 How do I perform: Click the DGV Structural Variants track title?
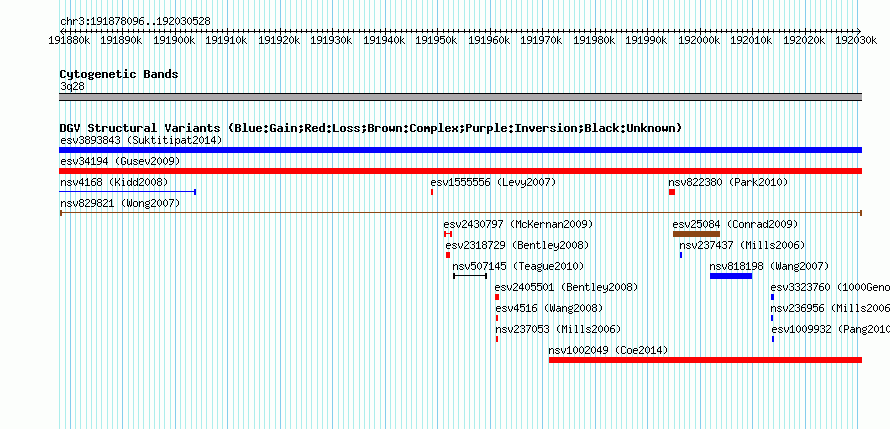371,128
